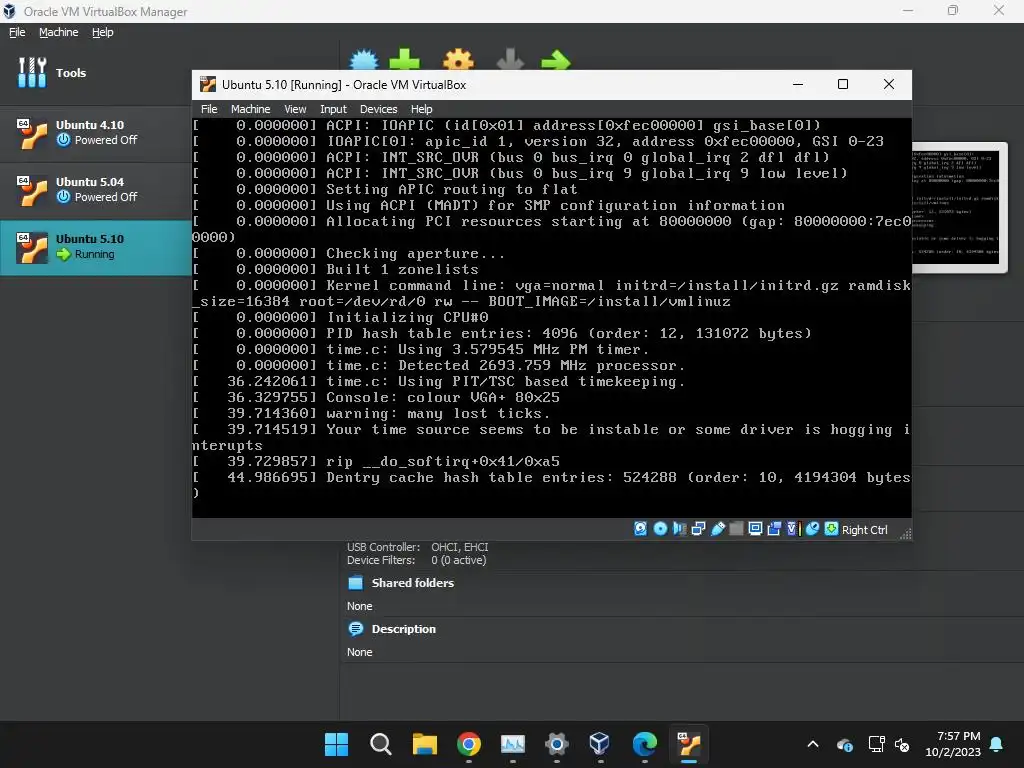This screenshot has width=1024, height=768.
Task: Click the VM window resize grip corner
Action: (905, 534)
